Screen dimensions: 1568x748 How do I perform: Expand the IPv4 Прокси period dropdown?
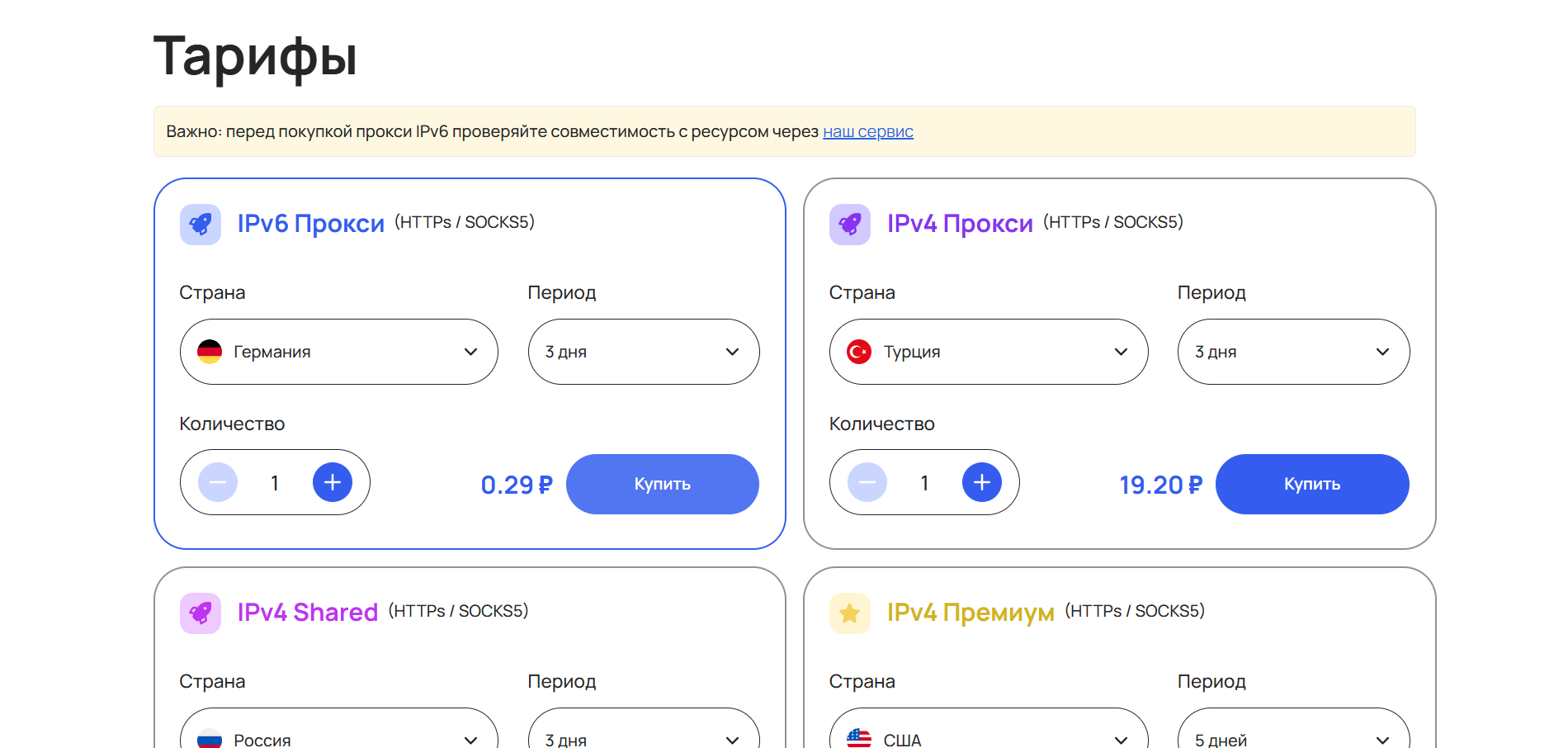coord(1292,352)
